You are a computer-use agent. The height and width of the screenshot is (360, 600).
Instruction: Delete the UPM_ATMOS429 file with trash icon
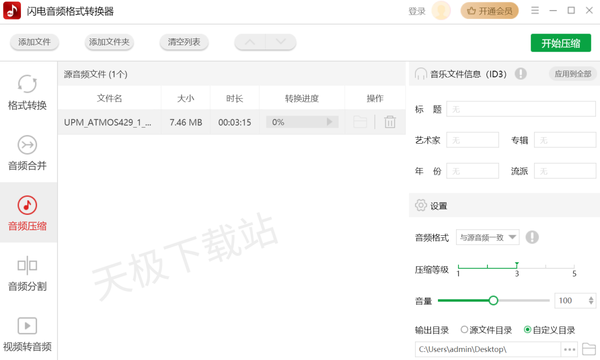[390, 122]
